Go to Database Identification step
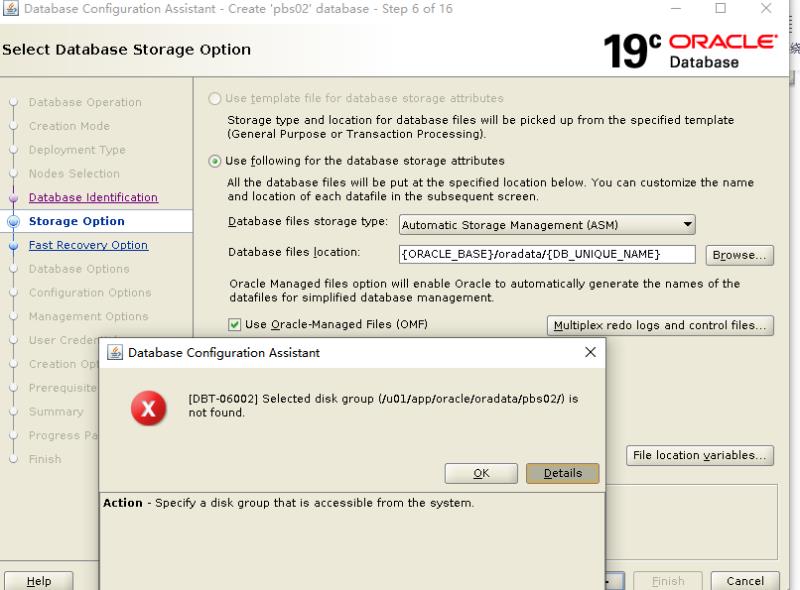Viewport: 800px width, 590px height. coord(93,198)
